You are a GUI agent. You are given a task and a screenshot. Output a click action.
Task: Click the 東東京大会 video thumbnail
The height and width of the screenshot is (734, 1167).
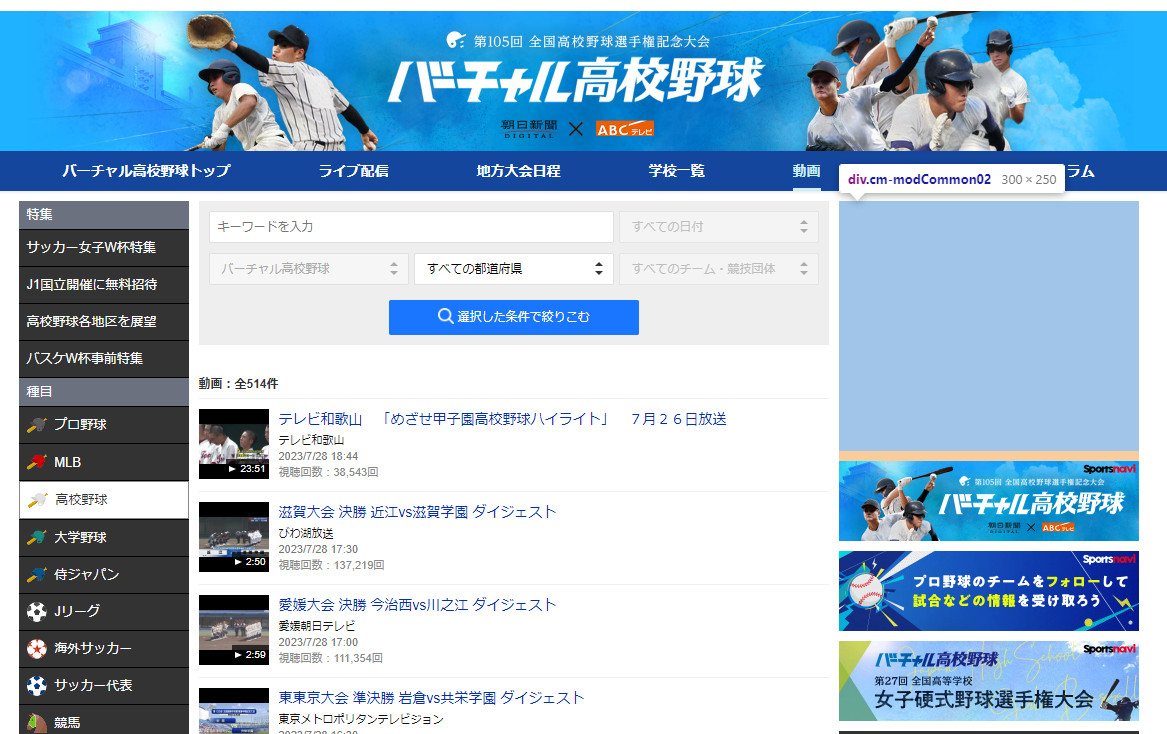coord(234,711)
